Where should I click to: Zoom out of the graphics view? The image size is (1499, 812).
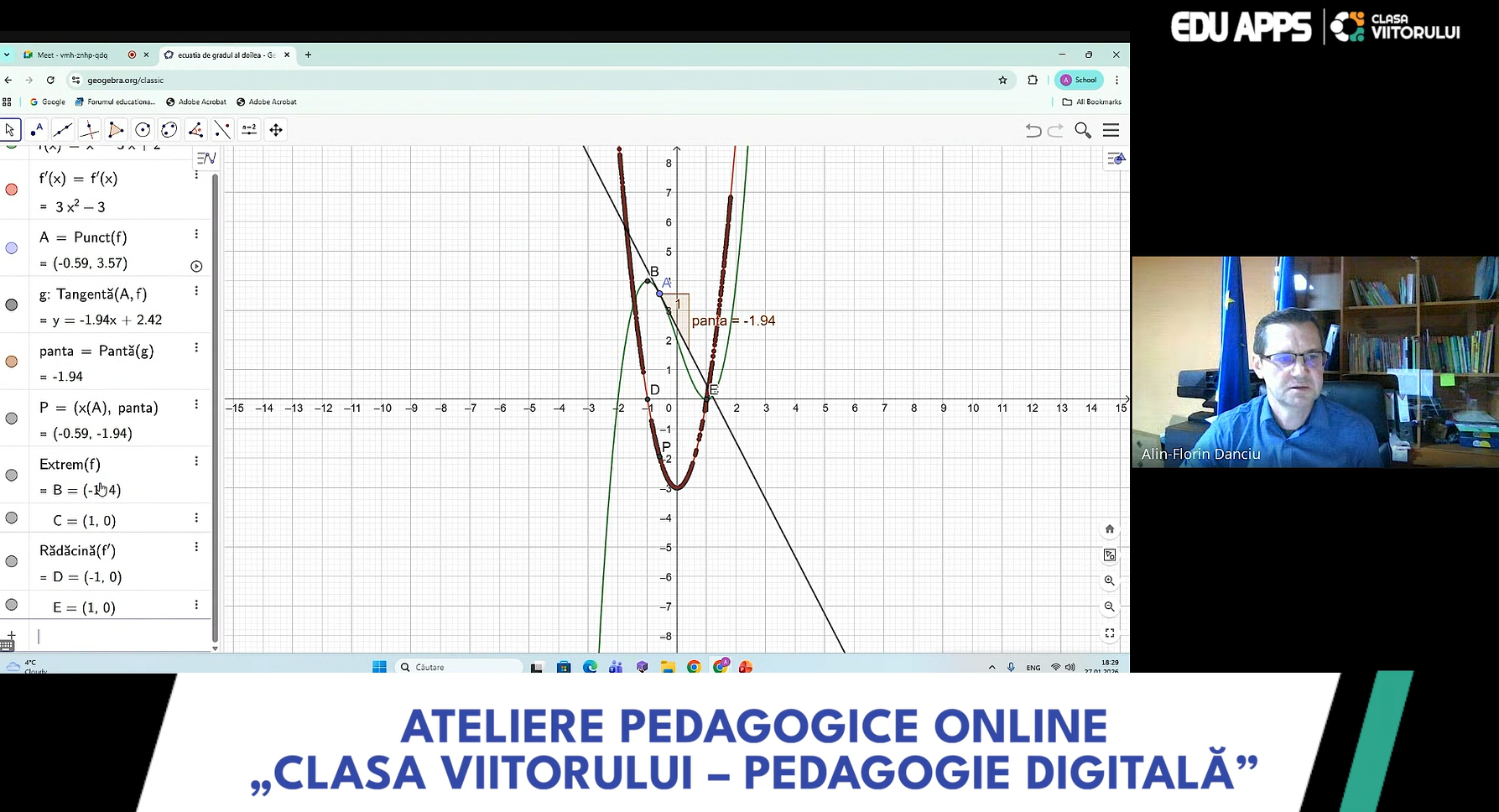[1110, 607]
